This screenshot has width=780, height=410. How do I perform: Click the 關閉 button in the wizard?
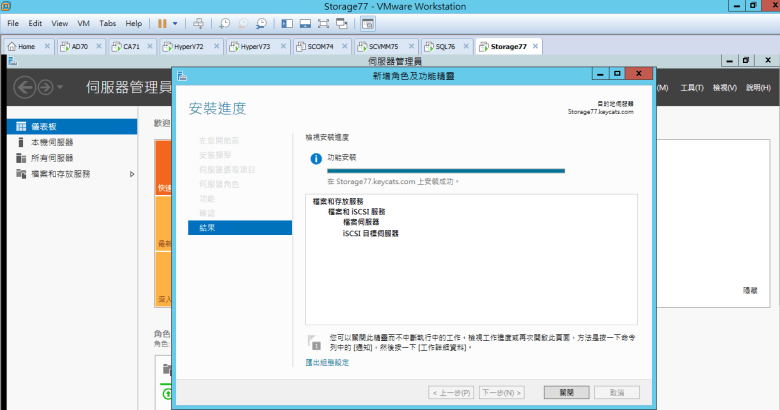[x=566, y=392]
